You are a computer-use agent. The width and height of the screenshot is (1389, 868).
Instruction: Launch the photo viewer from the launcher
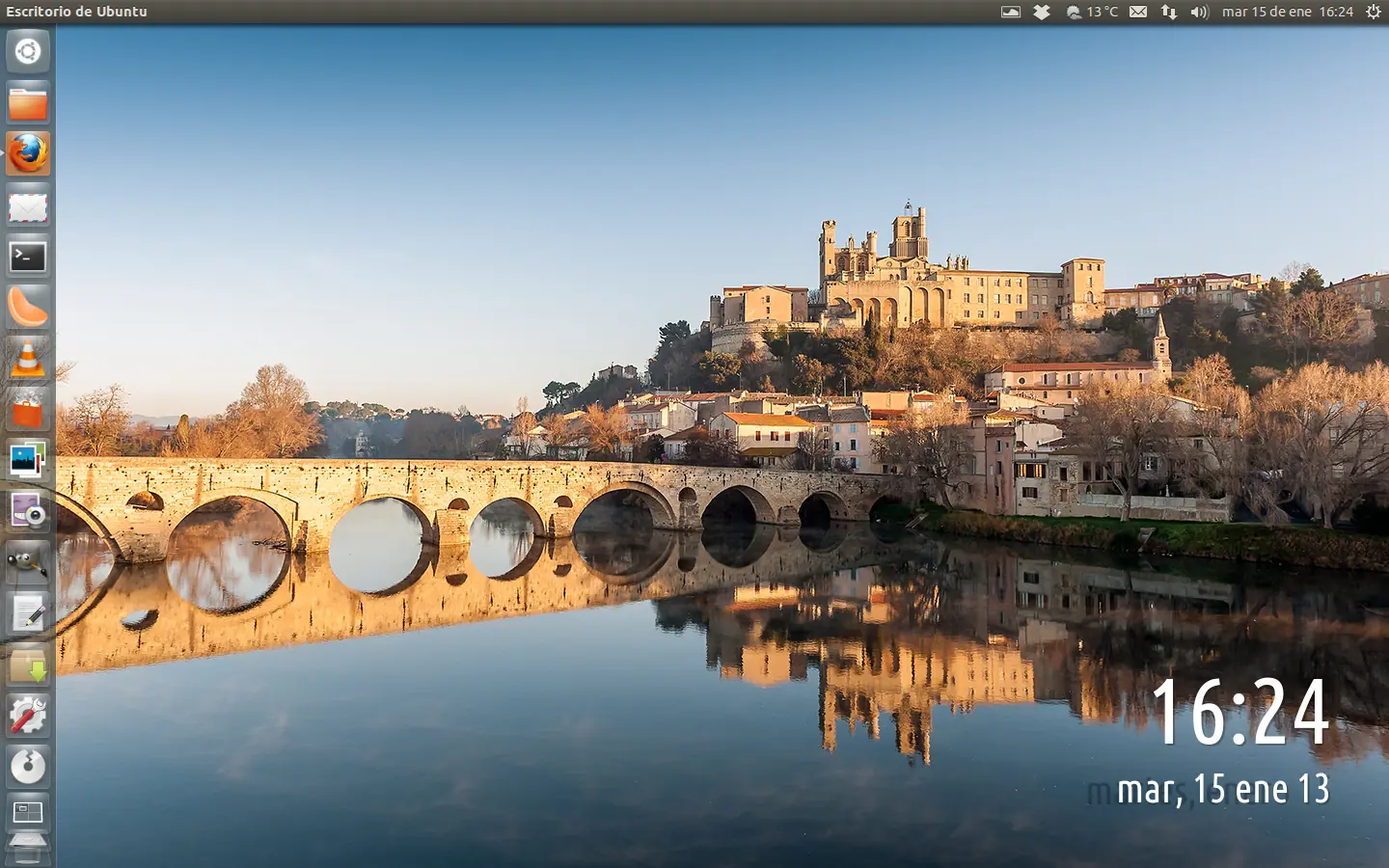(x=28, y=461)
